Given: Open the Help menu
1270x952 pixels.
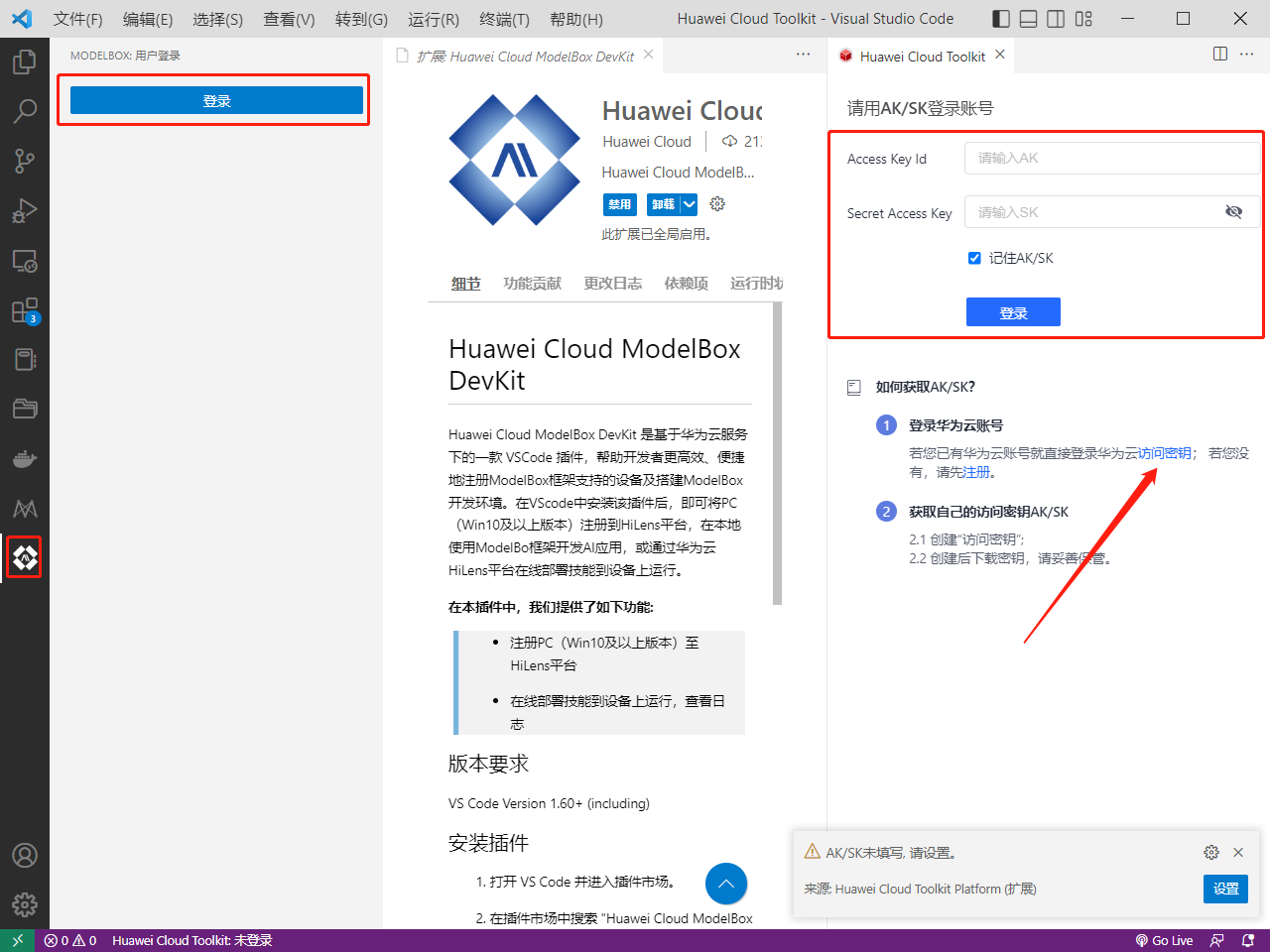Looking at the screenshot, I should point(575,19).
